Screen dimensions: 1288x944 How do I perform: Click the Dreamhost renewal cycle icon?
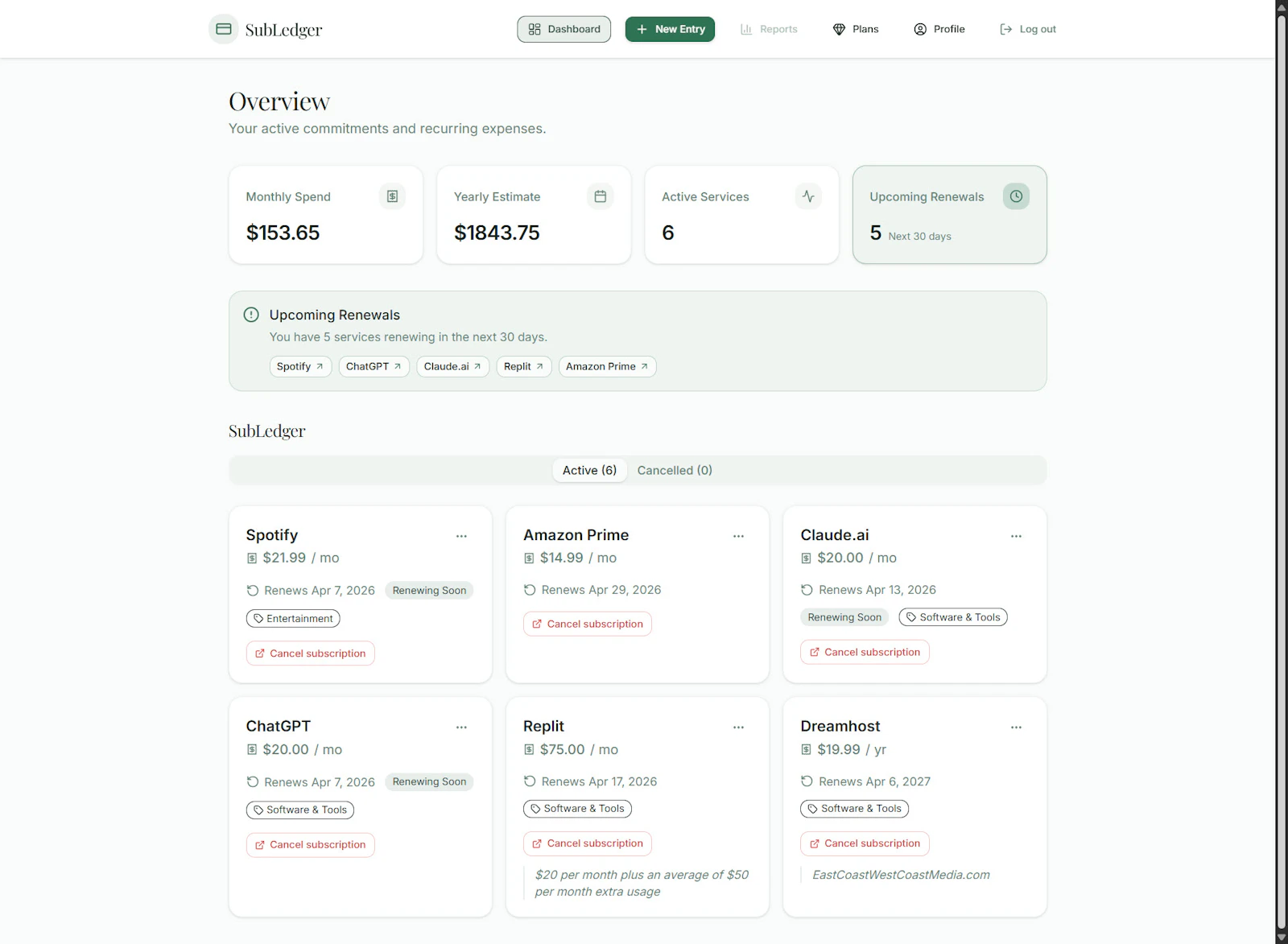tap(807, 781)
